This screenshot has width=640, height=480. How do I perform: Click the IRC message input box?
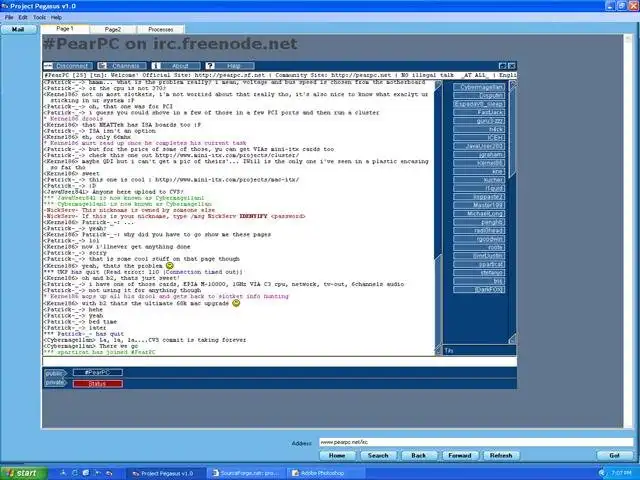(x=280, y=361)
